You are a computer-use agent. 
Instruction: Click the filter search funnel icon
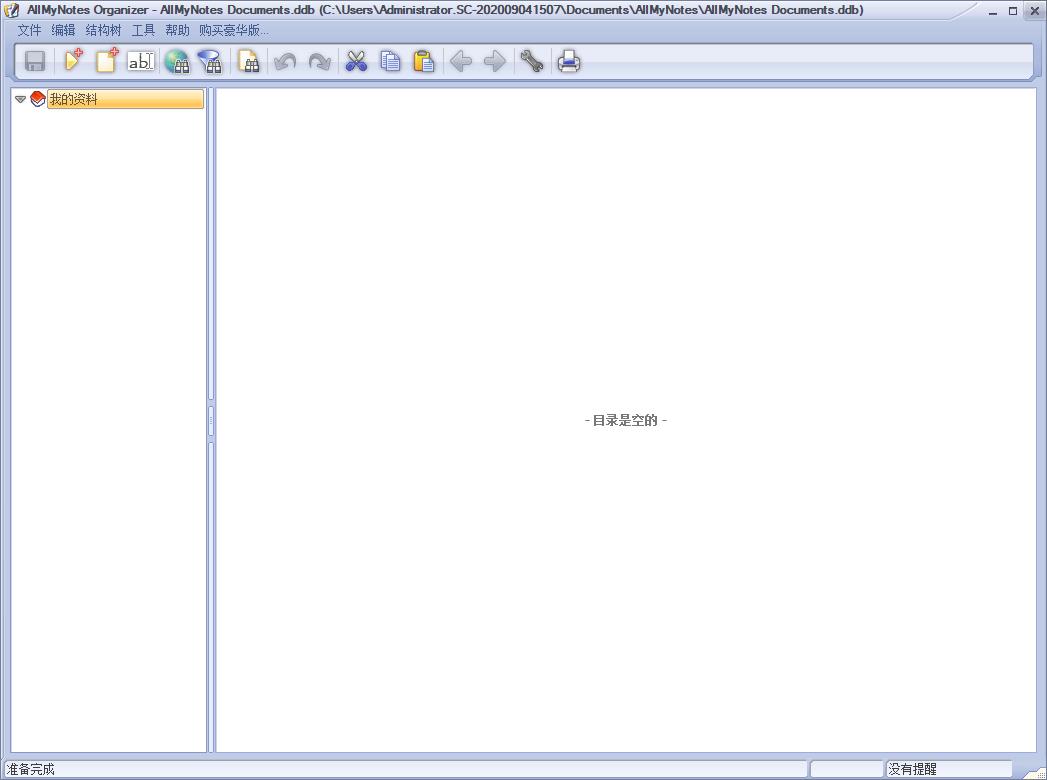211,62
